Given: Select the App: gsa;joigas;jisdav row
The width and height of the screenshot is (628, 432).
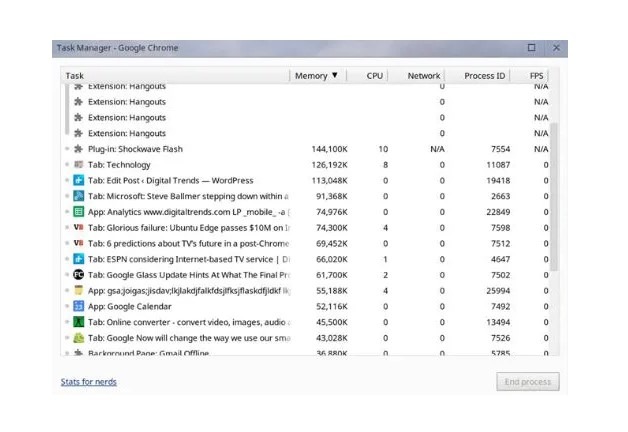Looking at the screenshot, I should (306, 291).
